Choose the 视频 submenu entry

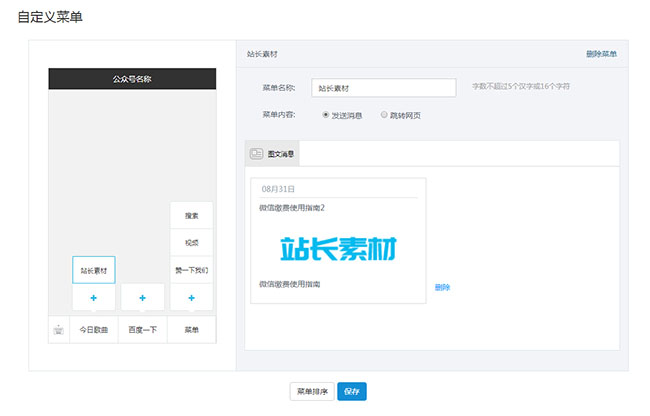[x=191, y=242]
